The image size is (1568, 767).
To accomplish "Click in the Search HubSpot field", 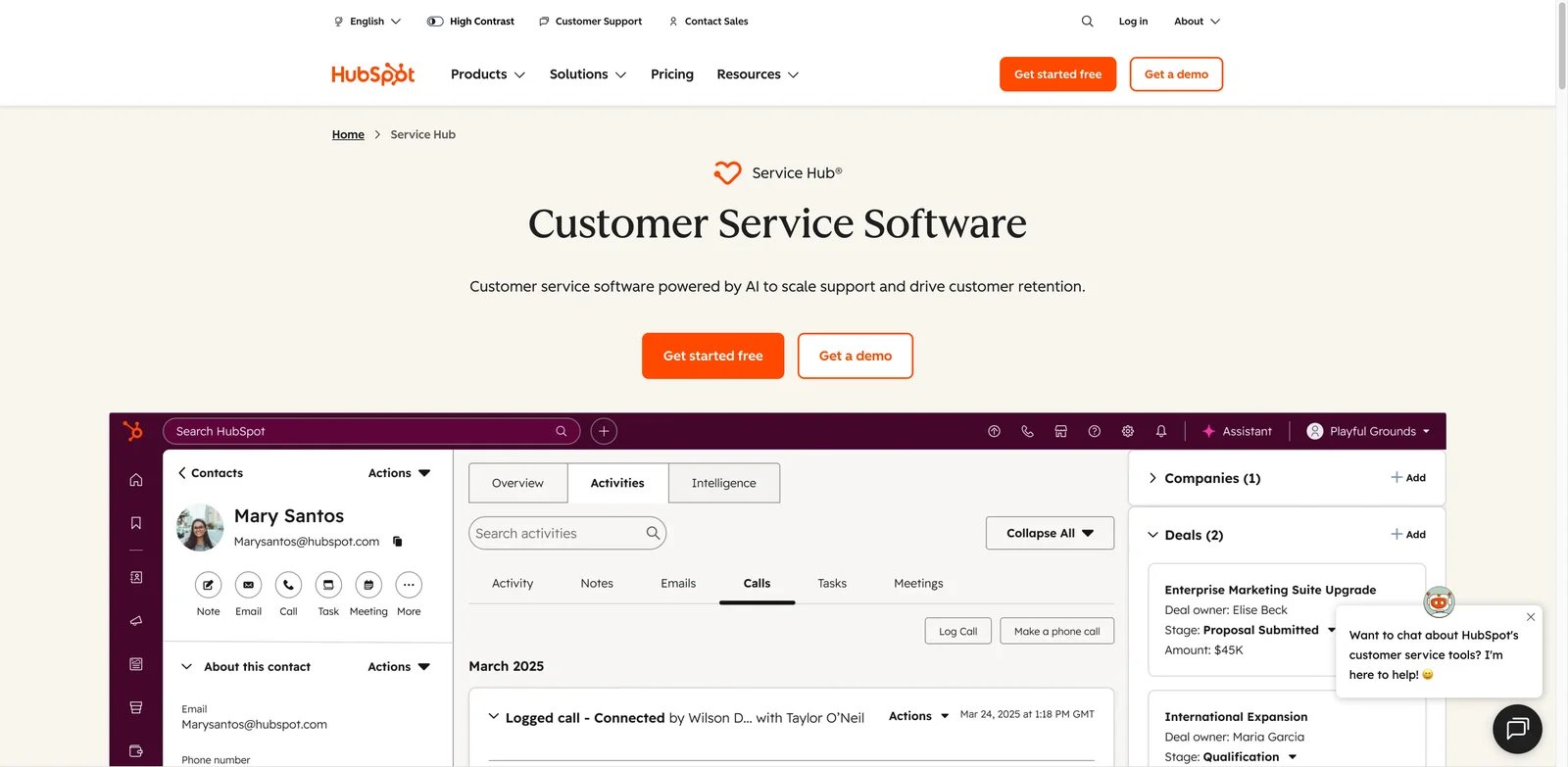I will click(x=370, y=431).
